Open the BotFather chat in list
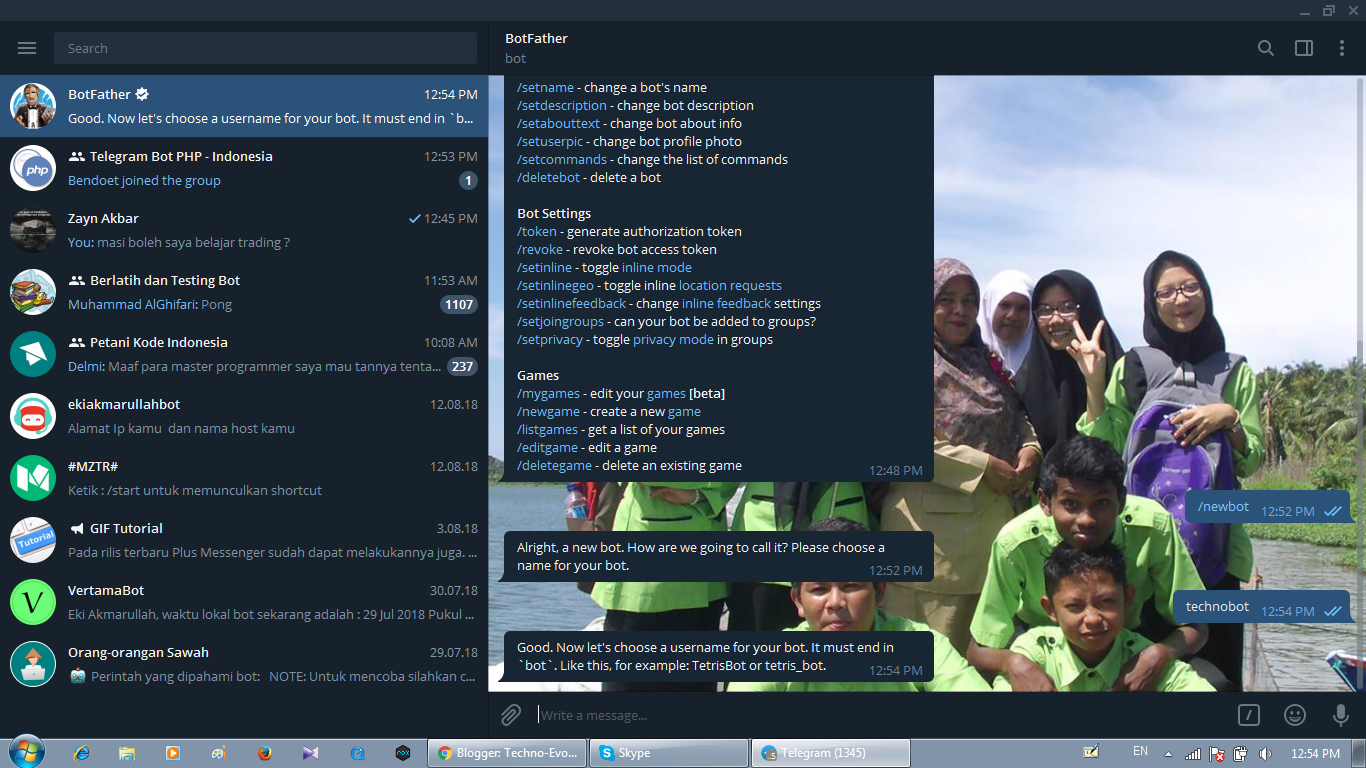The height and width of the screenshot is (768, 1366). click(244, 106)
